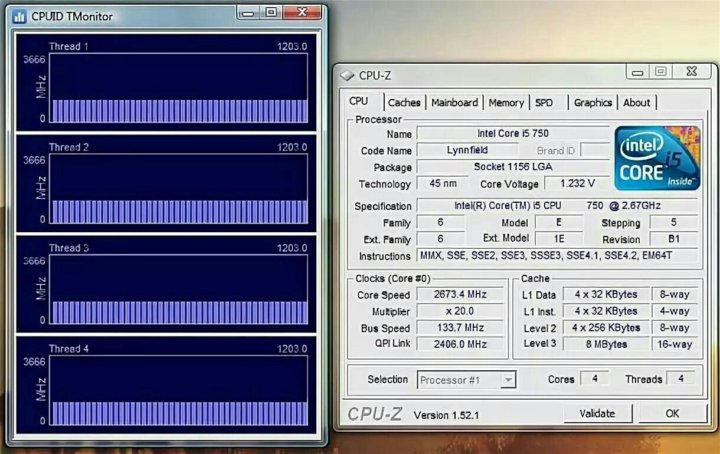Image resolution: width=720 pixels, height=454 pixels.
Task: Minimize the CPU-Z window
Action: pyautogui.click(x=635, y=72)
